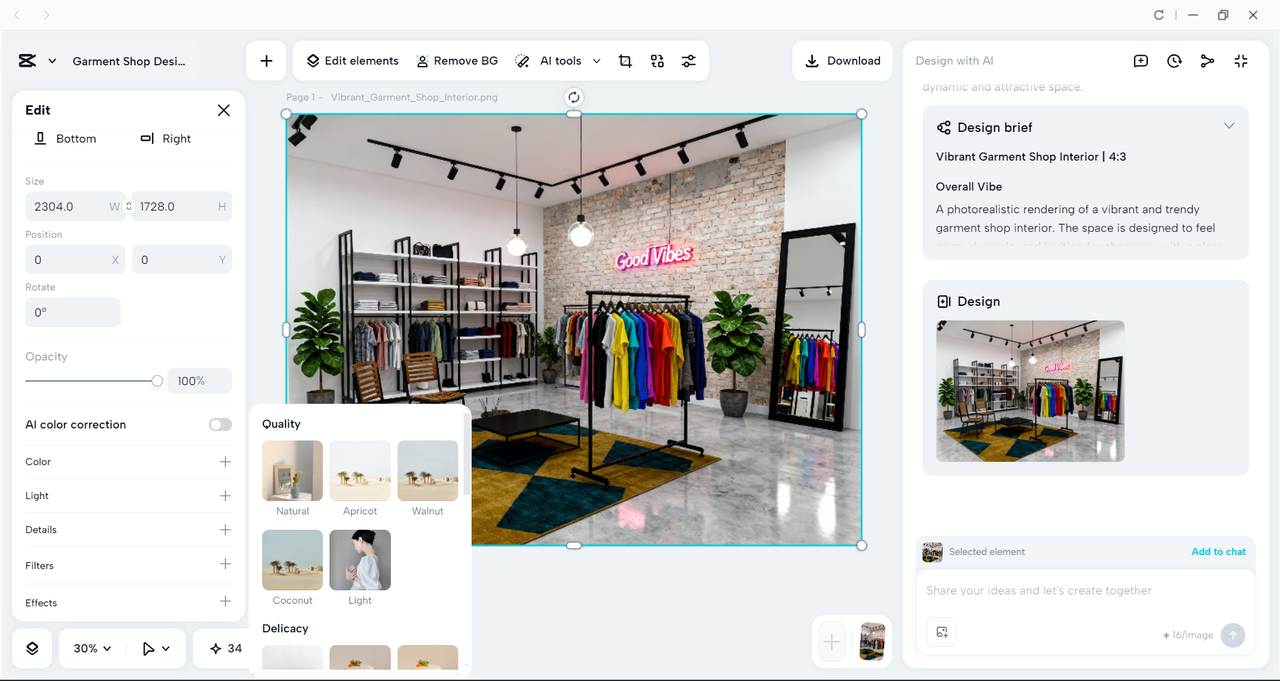Select the Remove BG tool
The width and height of the screenshot is (1280, 681).
click(457, 60)
